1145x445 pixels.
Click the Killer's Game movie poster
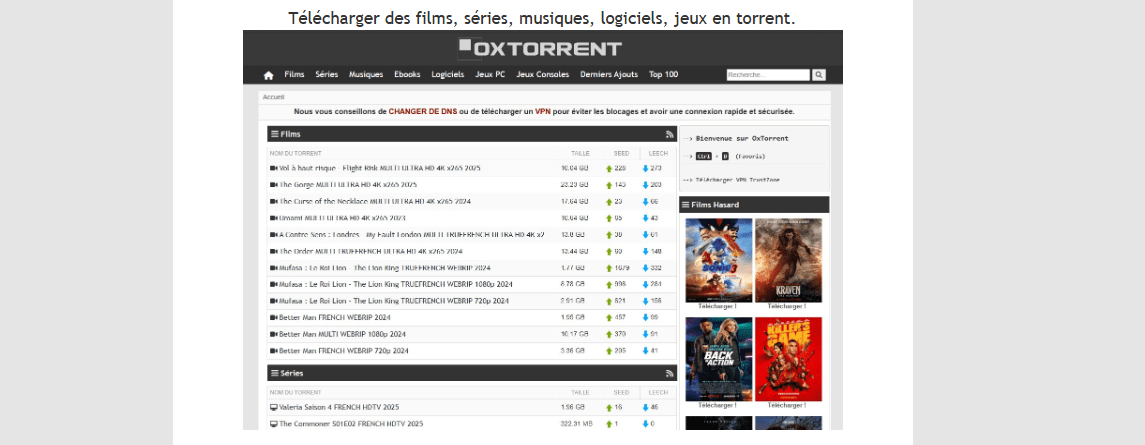click(x=788, y=359)
